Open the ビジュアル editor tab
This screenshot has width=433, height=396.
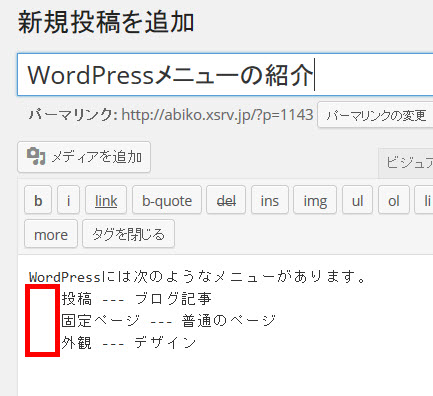(x=406, y=163)
